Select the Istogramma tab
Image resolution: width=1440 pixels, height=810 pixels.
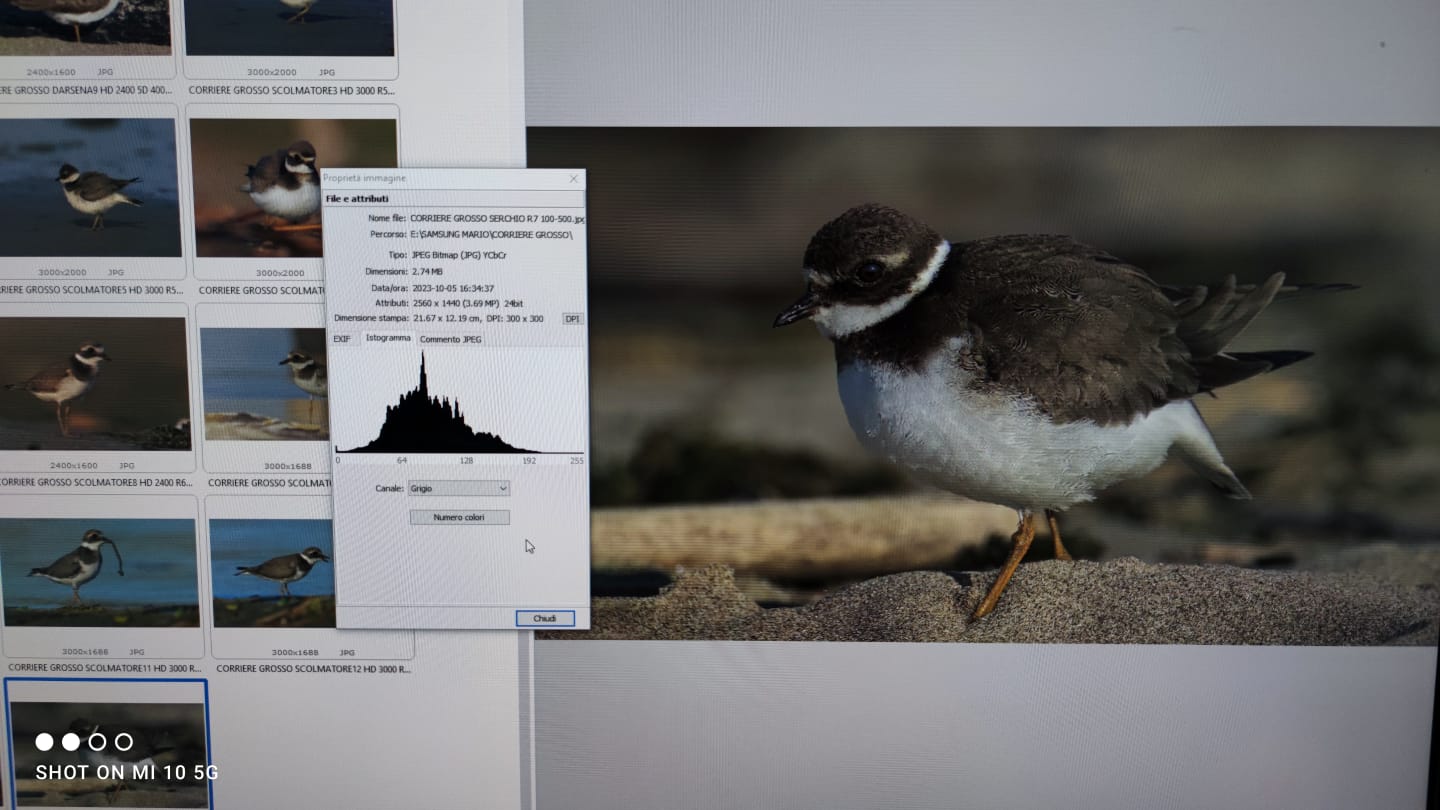coord(388,338)
